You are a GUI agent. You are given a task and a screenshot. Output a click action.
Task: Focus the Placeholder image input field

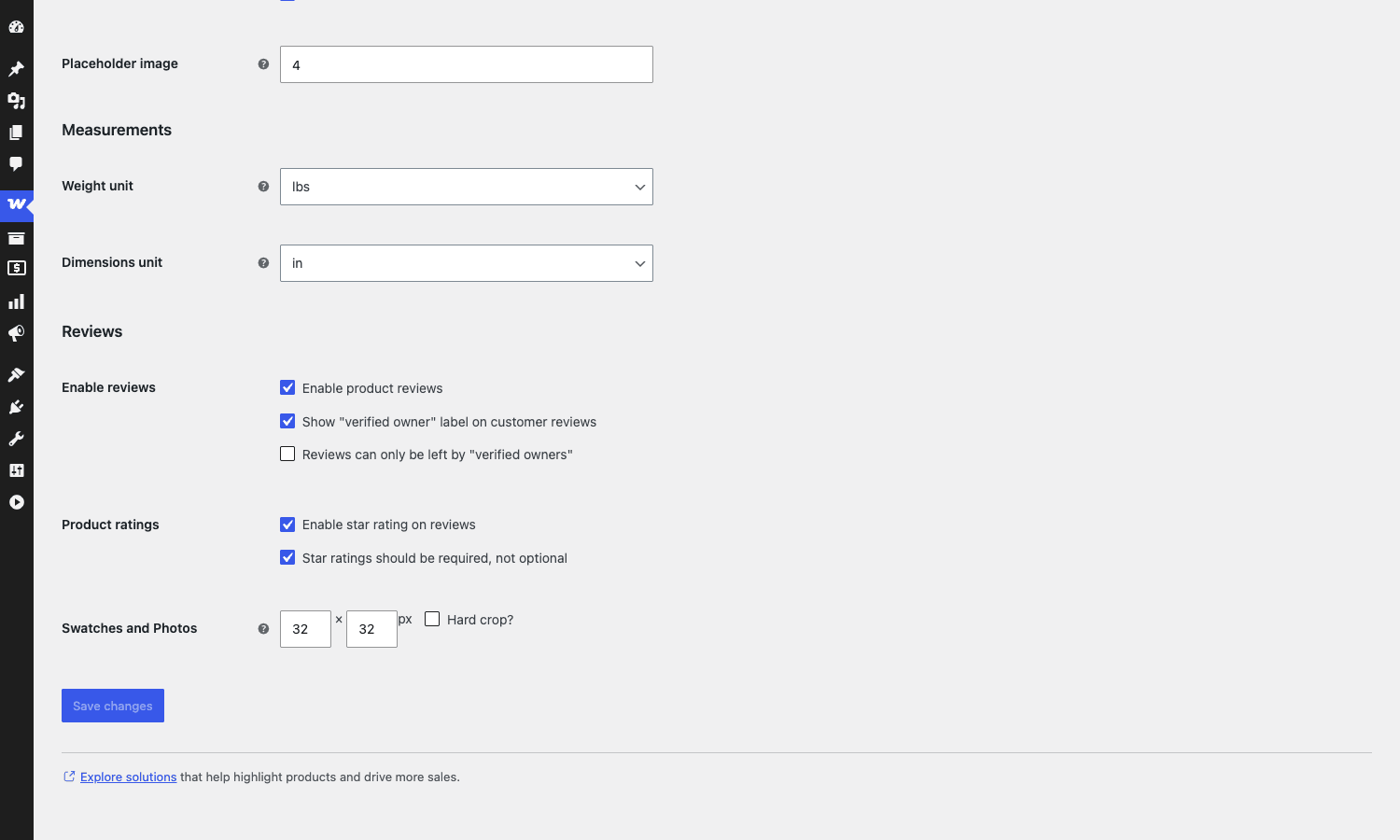(x=467, y=64)
